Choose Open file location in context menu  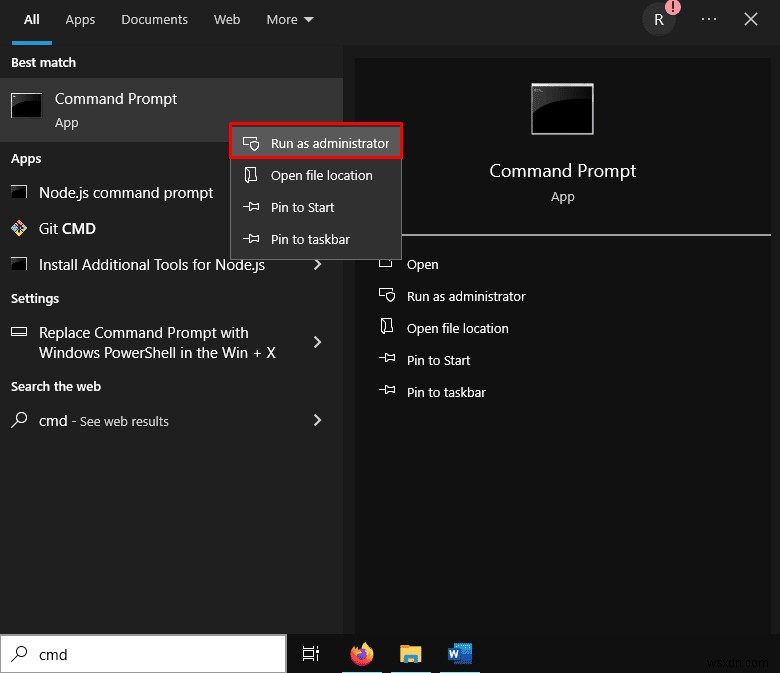click(x=316, y=176)
